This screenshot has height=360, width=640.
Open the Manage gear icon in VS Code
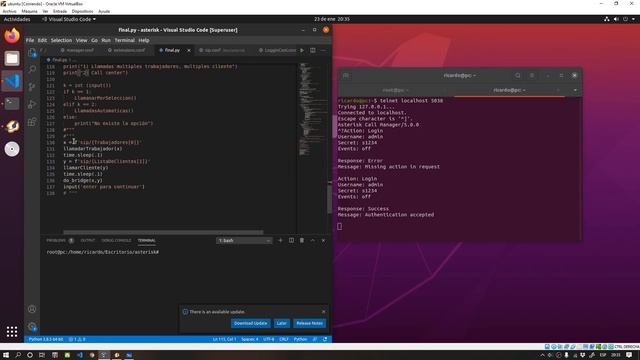32,326
